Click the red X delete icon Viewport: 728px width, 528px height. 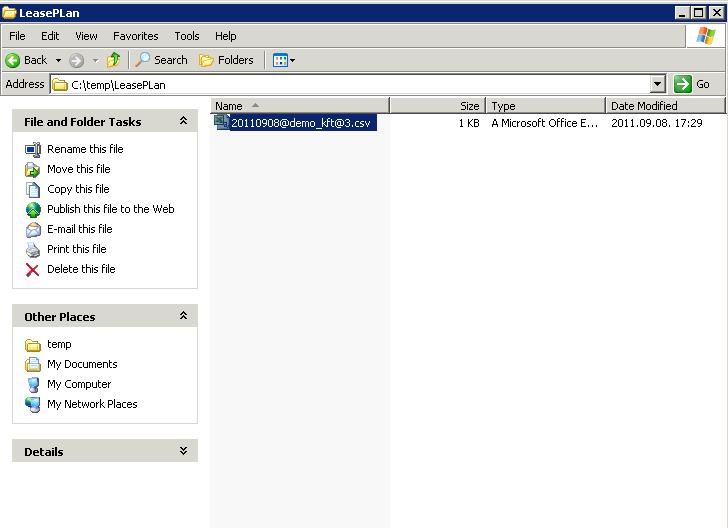point(32,270)
